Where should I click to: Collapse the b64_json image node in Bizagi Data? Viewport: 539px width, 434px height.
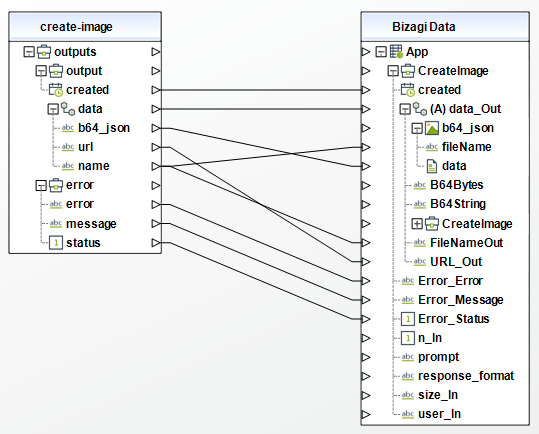point(417,128)
